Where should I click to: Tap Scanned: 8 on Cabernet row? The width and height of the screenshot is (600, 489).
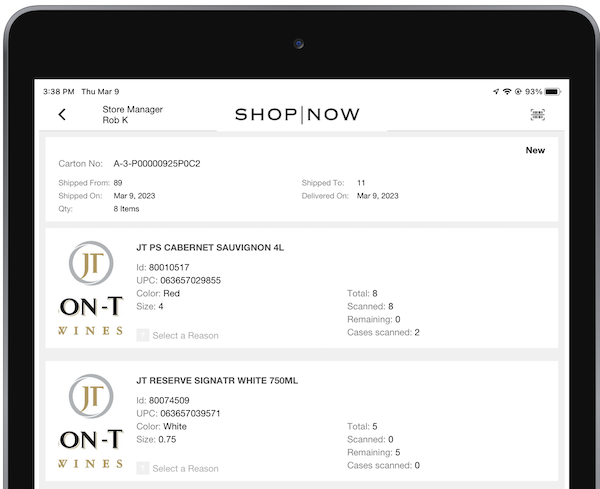click(370, 306)
